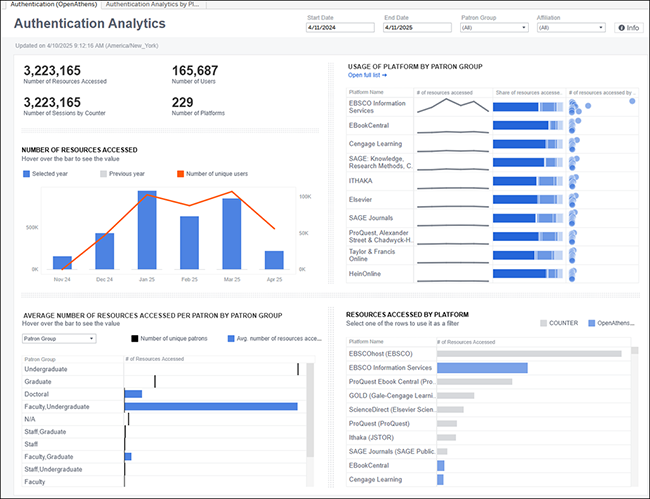The height and width of the screenshot is (499, 650).
Task: Click the Number of unique patrons legend swatch
Action: (135, 339)
